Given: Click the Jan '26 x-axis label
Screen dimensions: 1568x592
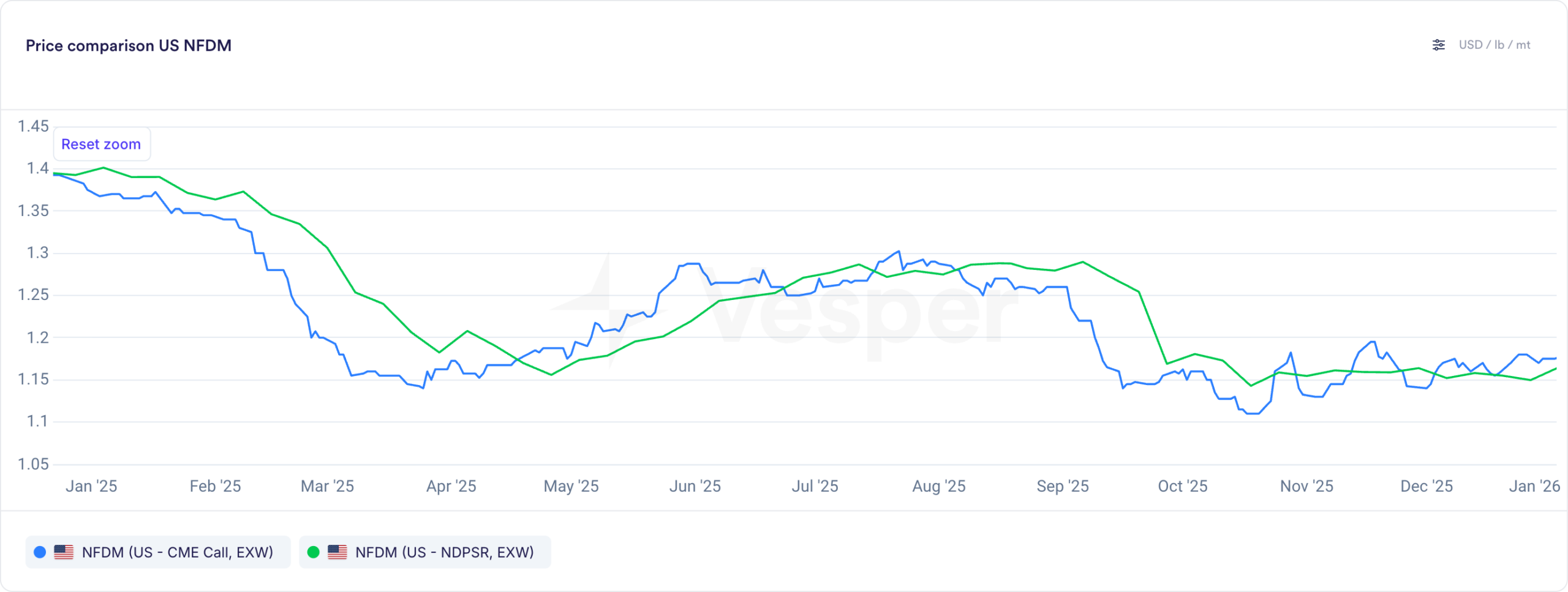Looking at the screenshot, I should (x=1534, y=486).
